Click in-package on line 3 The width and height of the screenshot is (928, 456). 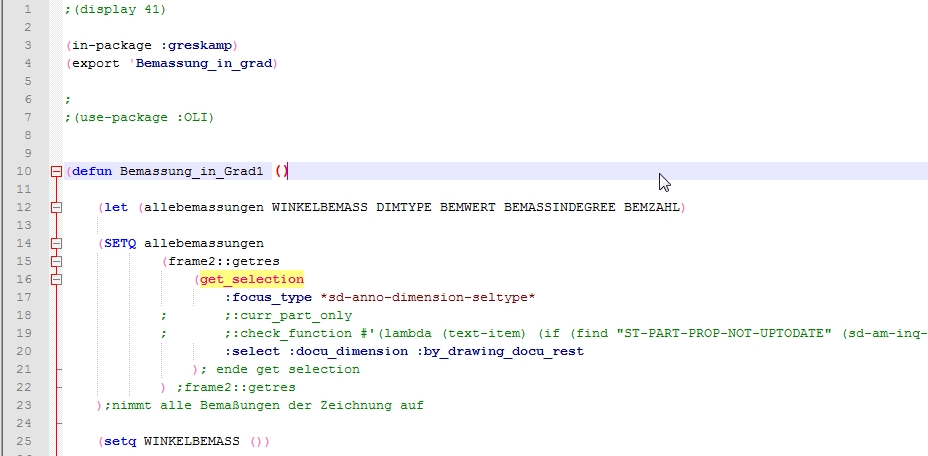(112, 46)
